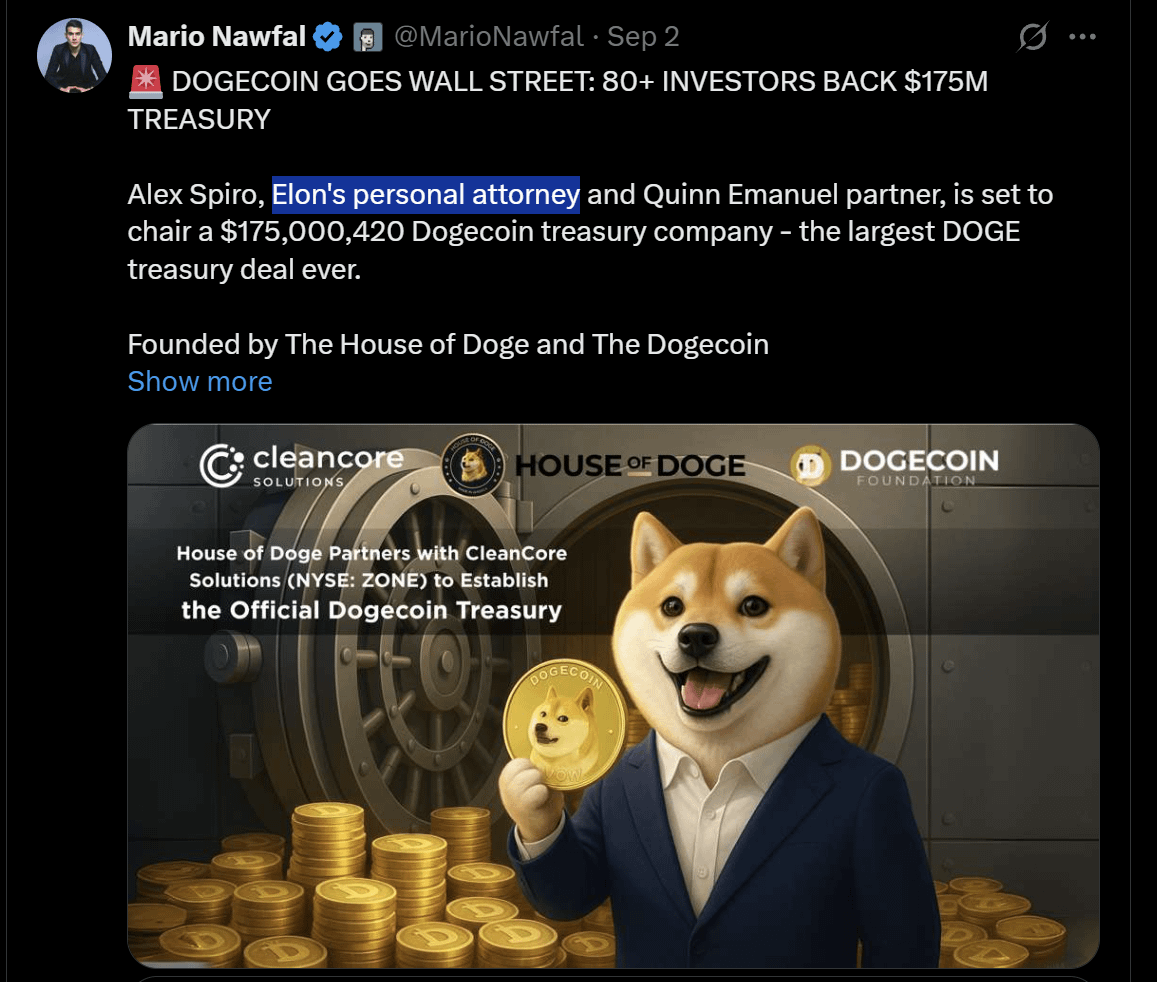The width and height of the screenshot is (1157, 982).
Task: Click the Grok explain icon on the post
Action: [1032, 36]
